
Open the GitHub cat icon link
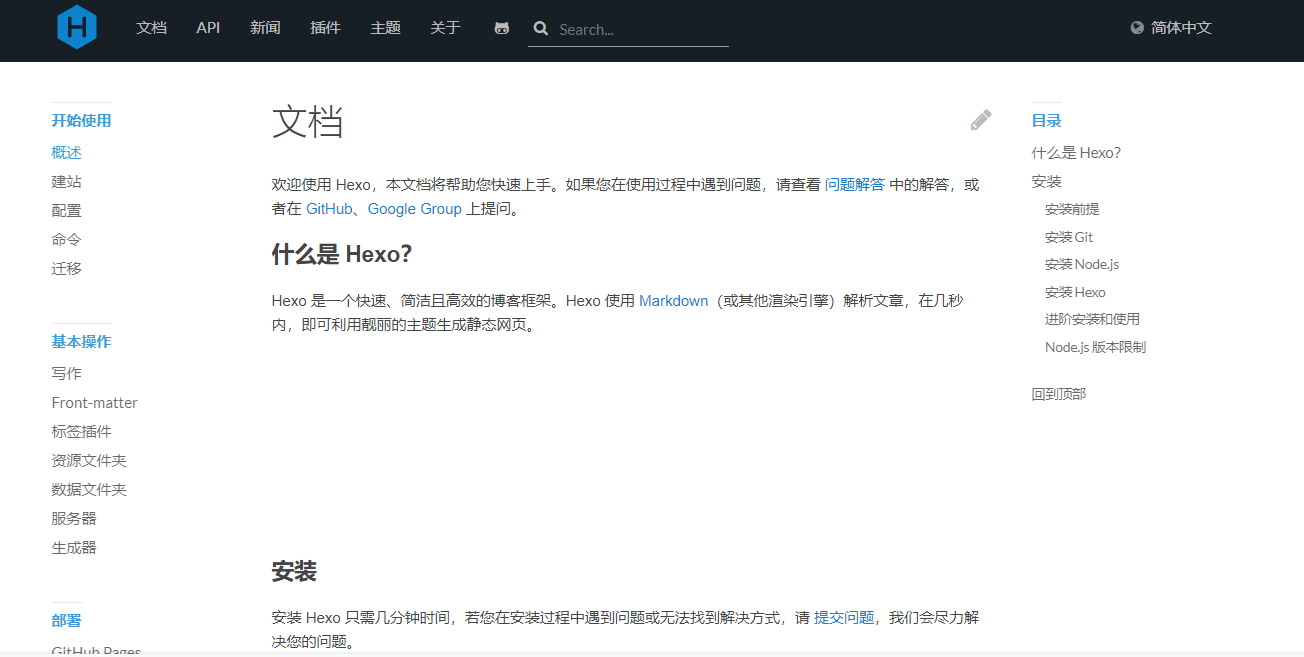tap(502, 28)
